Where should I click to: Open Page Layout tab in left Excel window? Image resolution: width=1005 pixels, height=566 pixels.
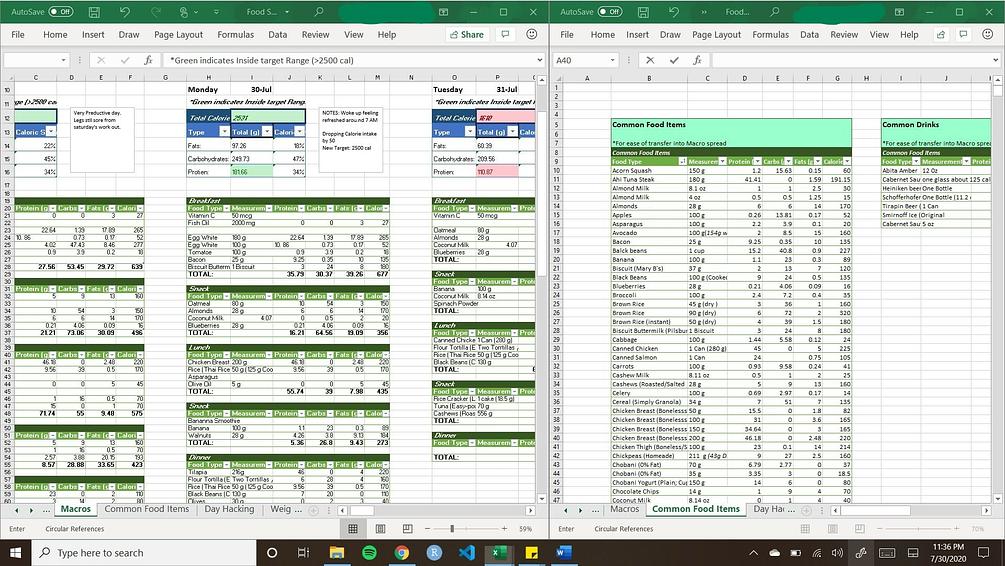(x=178, y=35)
